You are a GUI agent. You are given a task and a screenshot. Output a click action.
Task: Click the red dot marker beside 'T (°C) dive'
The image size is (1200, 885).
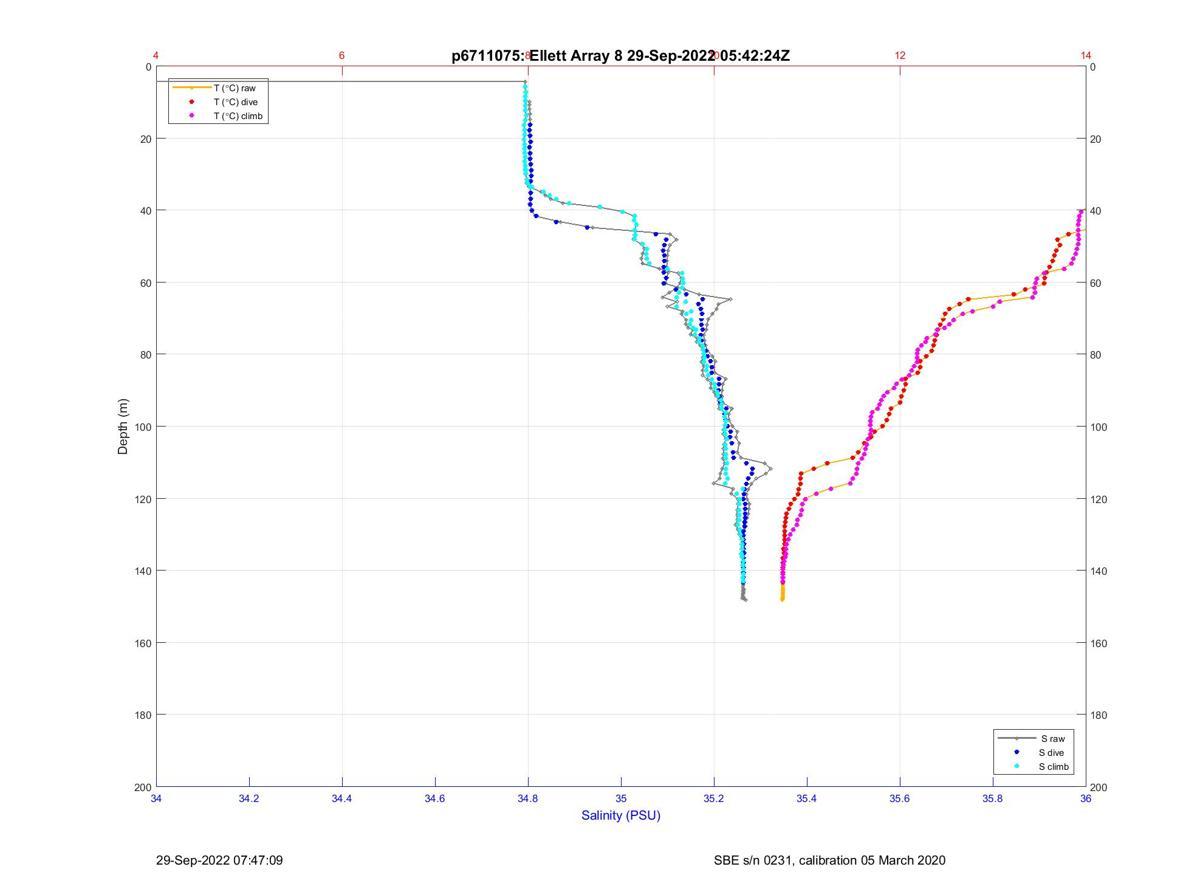pos(192,102)
